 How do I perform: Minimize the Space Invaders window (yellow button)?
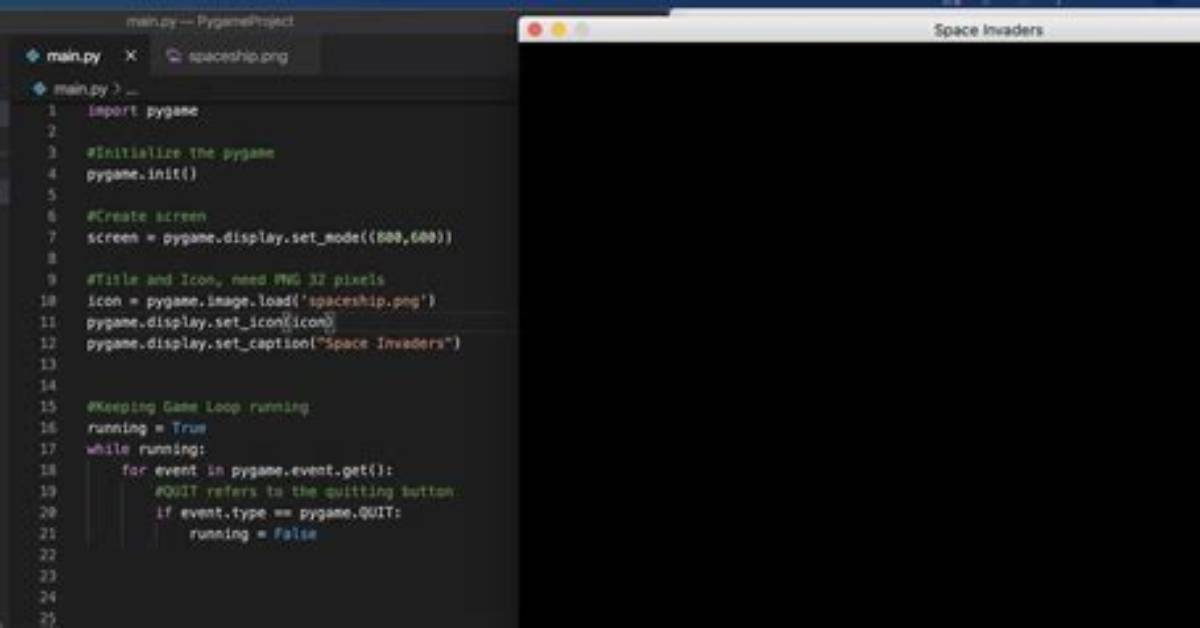(559, 30)
